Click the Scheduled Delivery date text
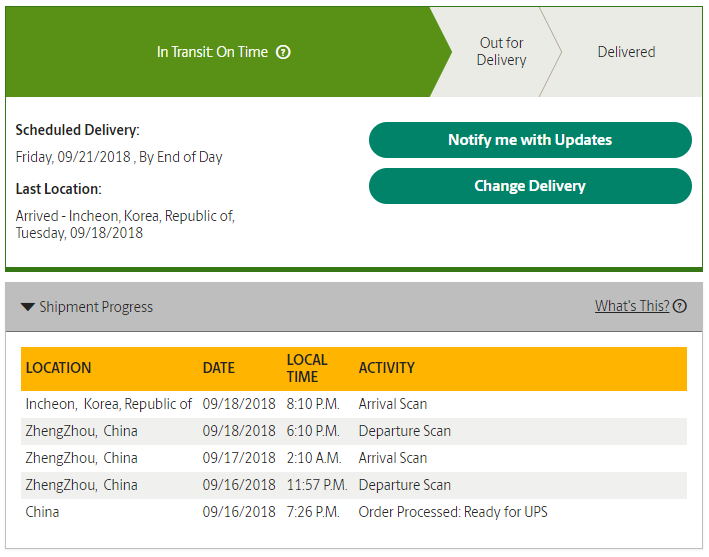The image size is (709, 557). (x=119, y=157)
